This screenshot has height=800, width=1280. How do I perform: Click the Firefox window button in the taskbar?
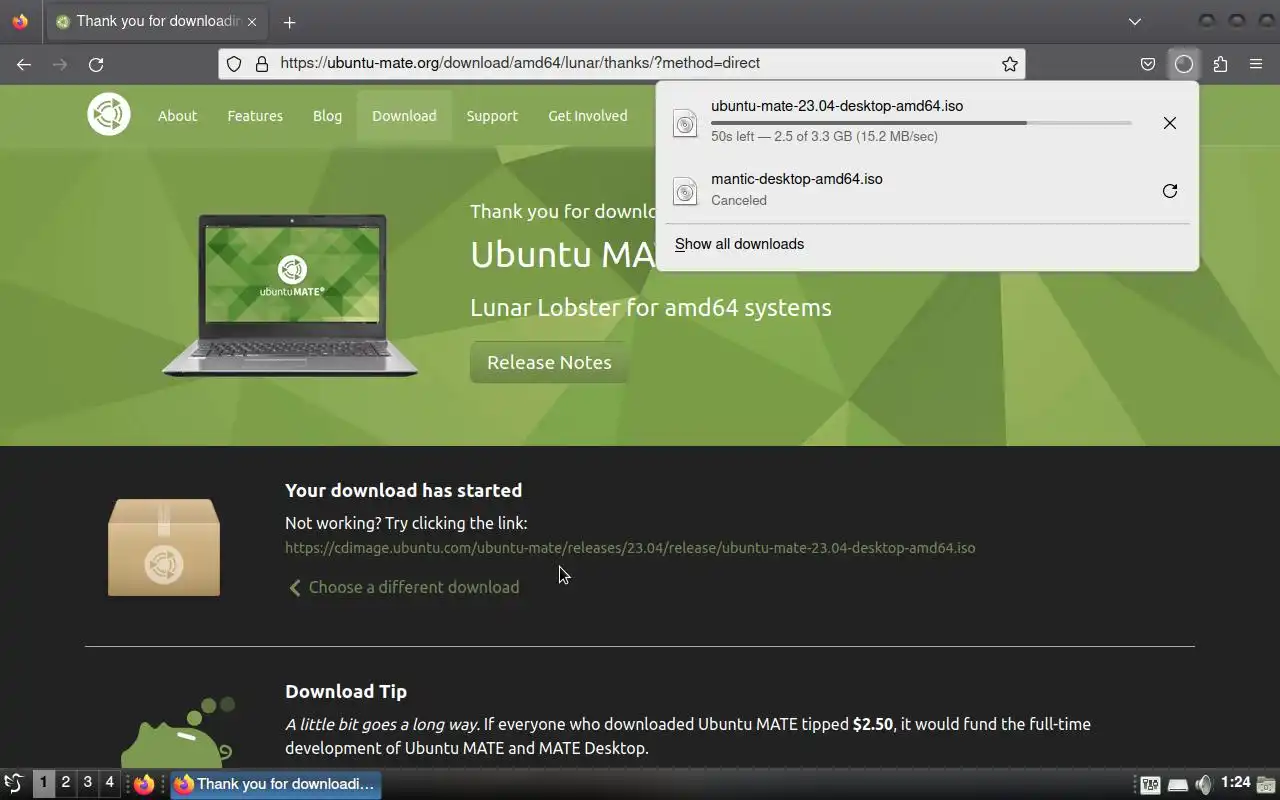click(x=275, y=784)
